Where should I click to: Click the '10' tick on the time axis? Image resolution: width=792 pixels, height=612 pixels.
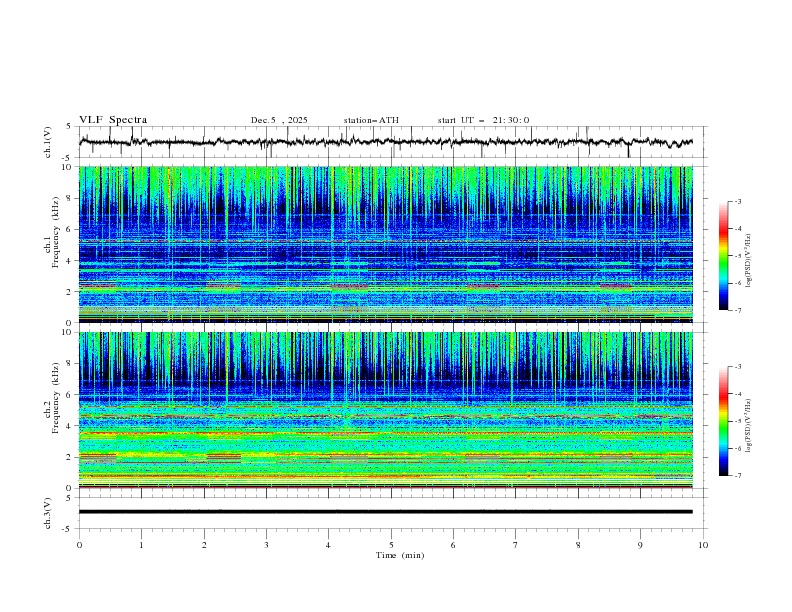[703, 545]
